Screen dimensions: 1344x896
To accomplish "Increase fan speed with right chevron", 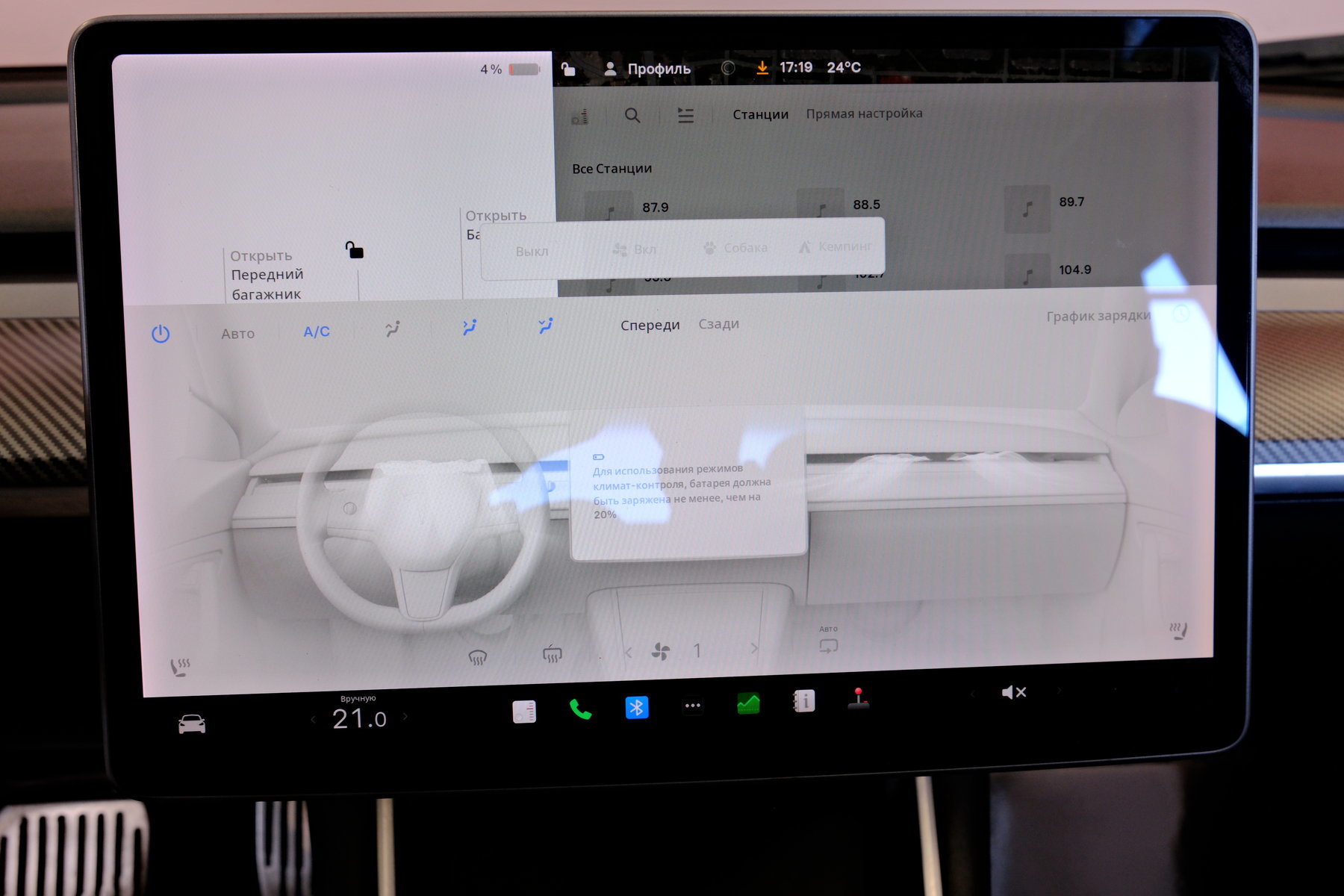I will [754, 648].
